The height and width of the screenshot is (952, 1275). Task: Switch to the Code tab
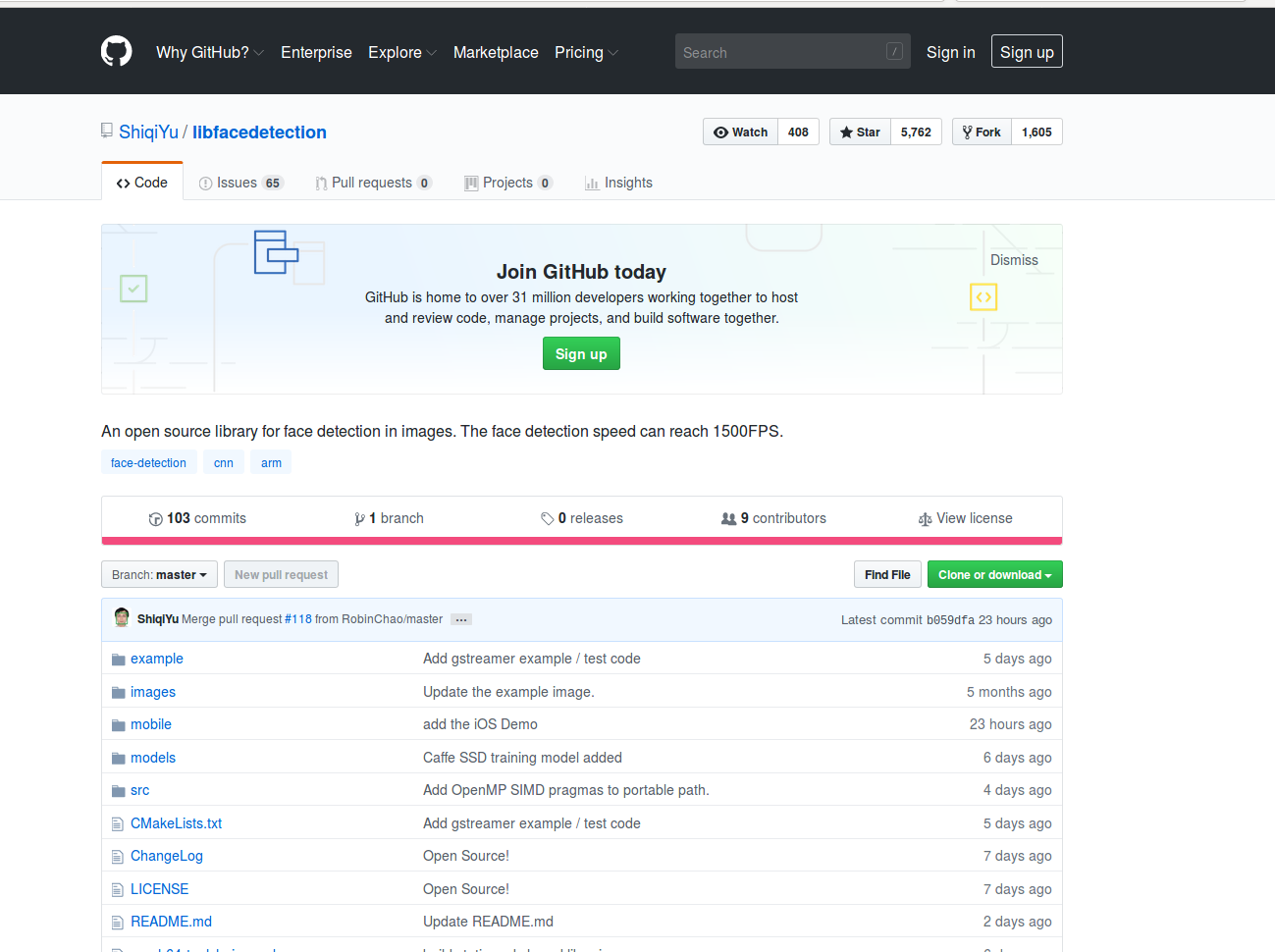coord(142,183)
